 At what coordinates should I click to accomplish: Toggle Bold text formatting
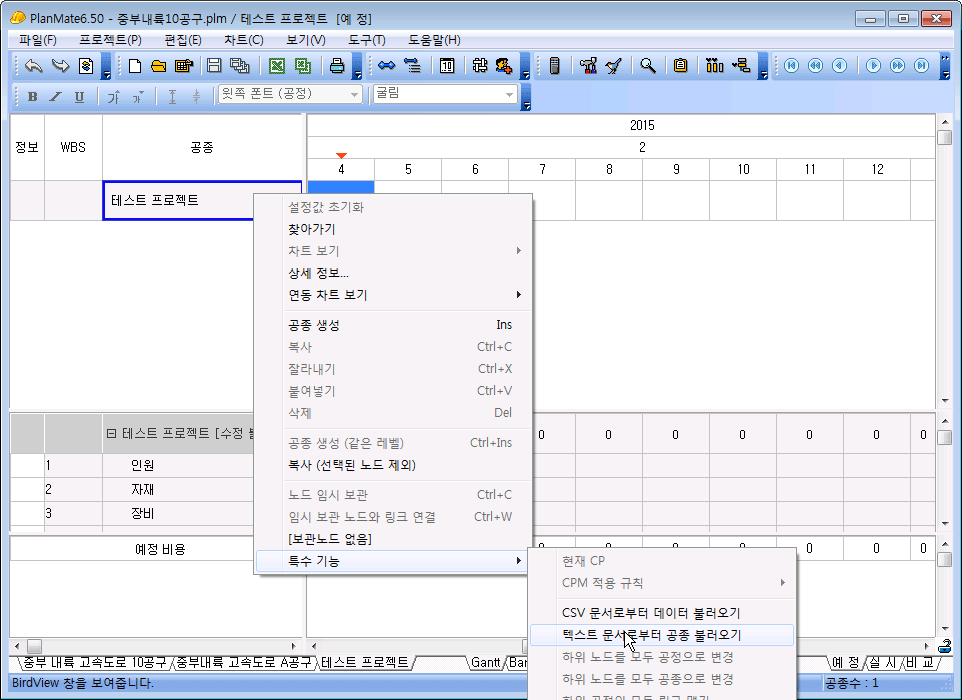tap(32, 96)
